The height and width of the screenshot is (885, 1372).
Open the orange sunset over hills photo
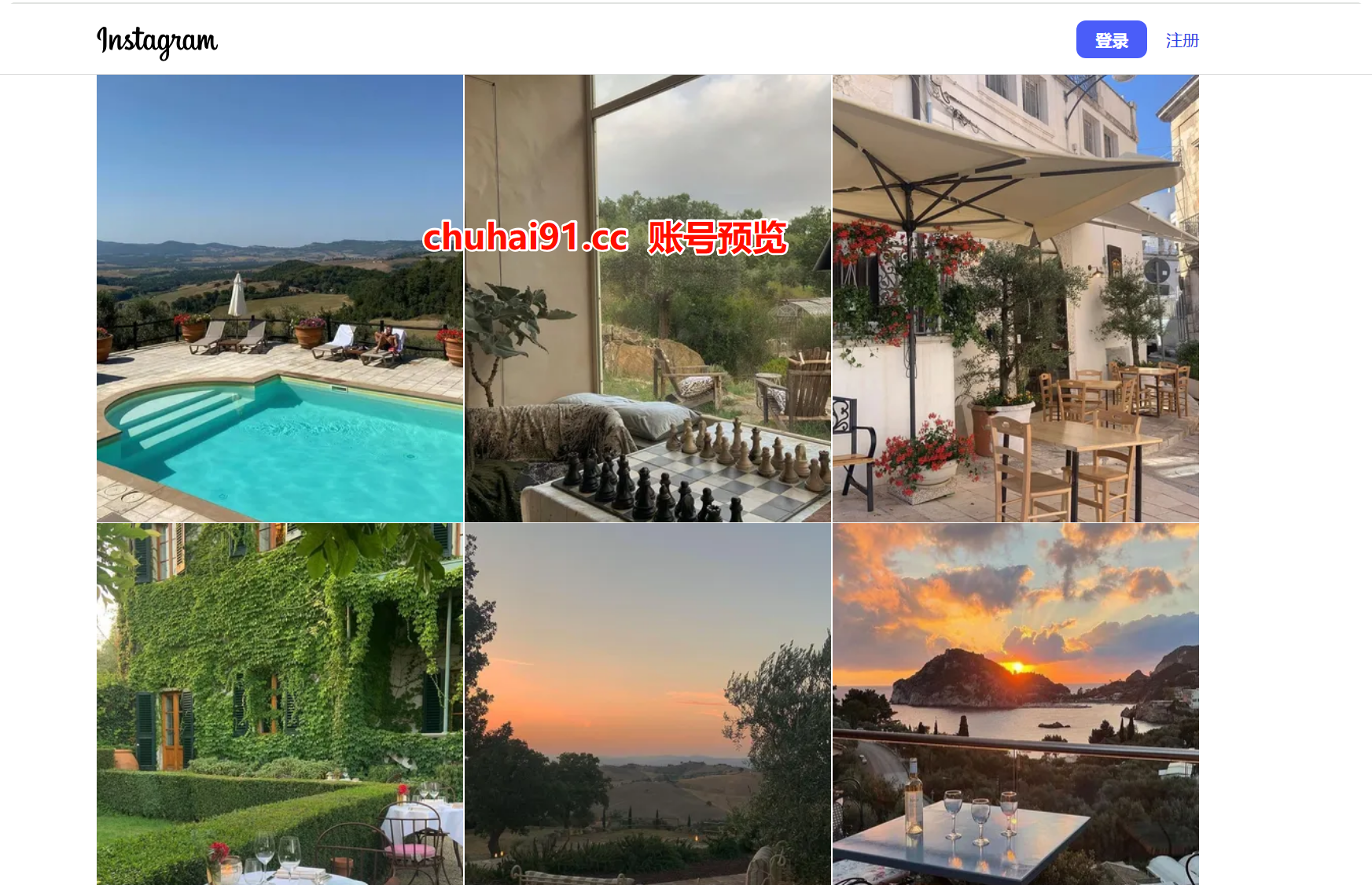648,704
